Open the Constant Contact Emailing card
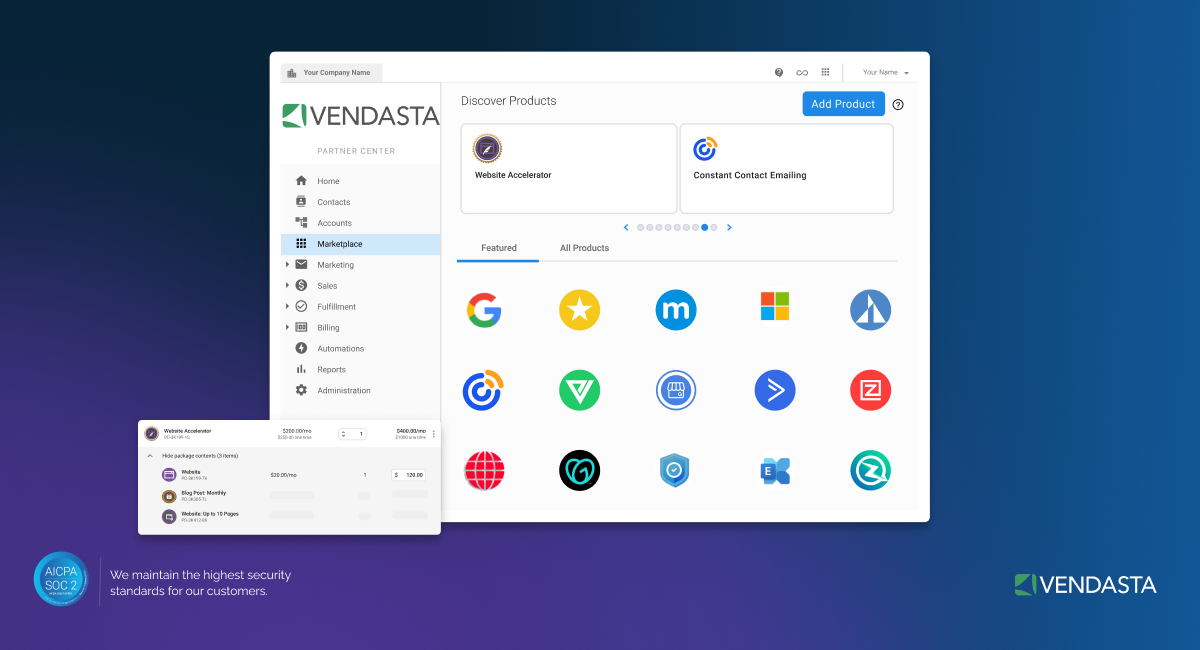This screenshot has height=650, width=1200. point(787,168)
